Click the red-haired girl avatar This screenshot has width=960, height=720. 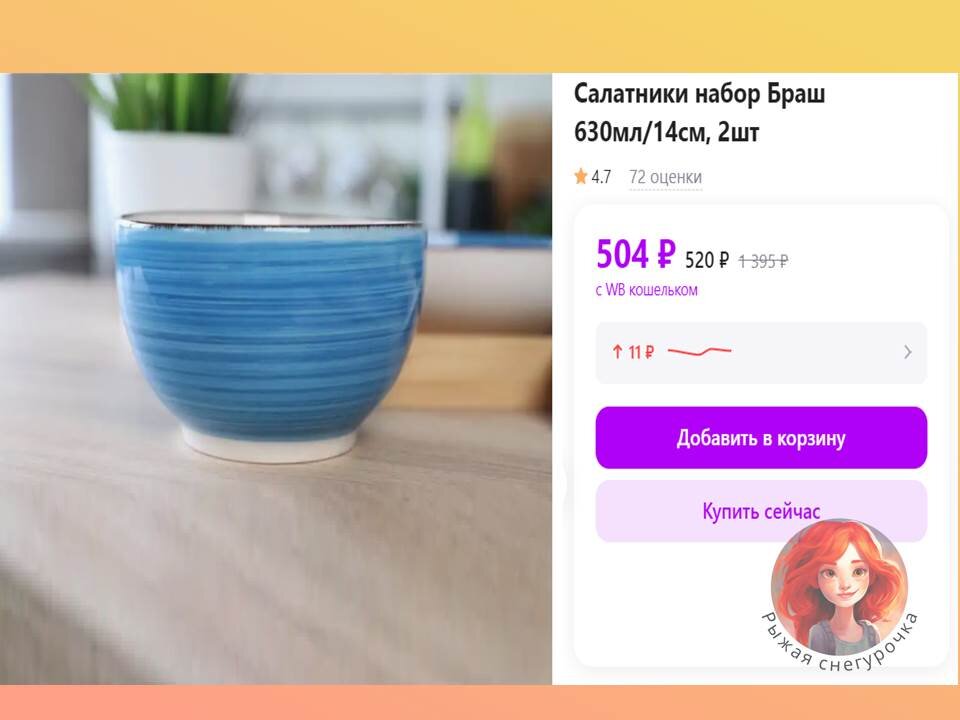pos(839,586)
